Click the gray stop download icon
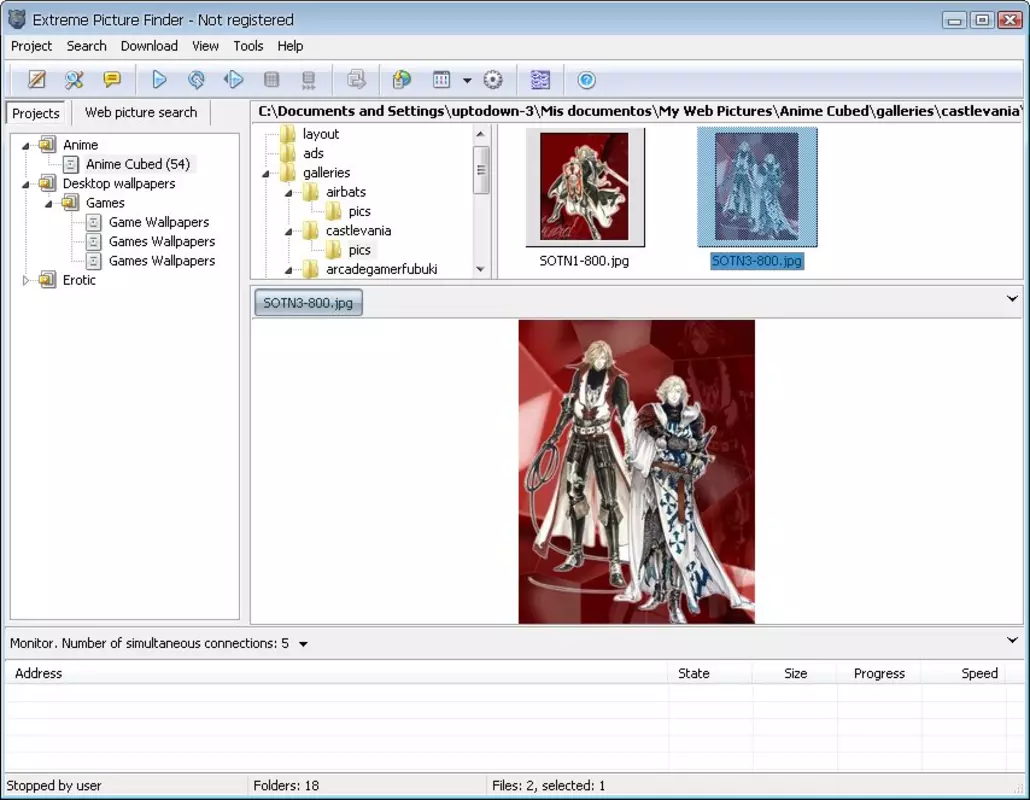Image resolution: width=1030 pixels, height=800 pixels. pyautogui.click(x=271, y=80)
